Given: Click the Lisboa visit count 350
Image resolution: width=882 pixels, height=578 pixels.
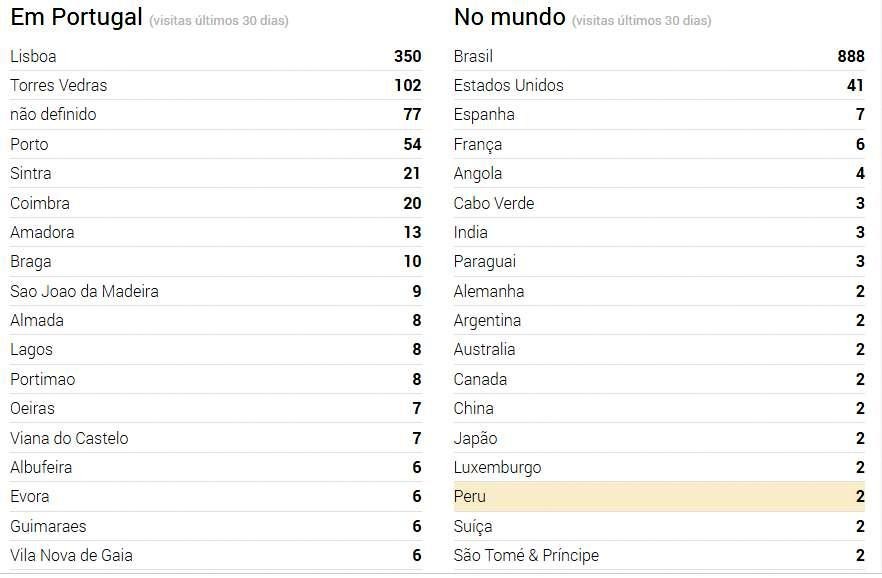Looking at the screenshot, I should coord(407,57).
